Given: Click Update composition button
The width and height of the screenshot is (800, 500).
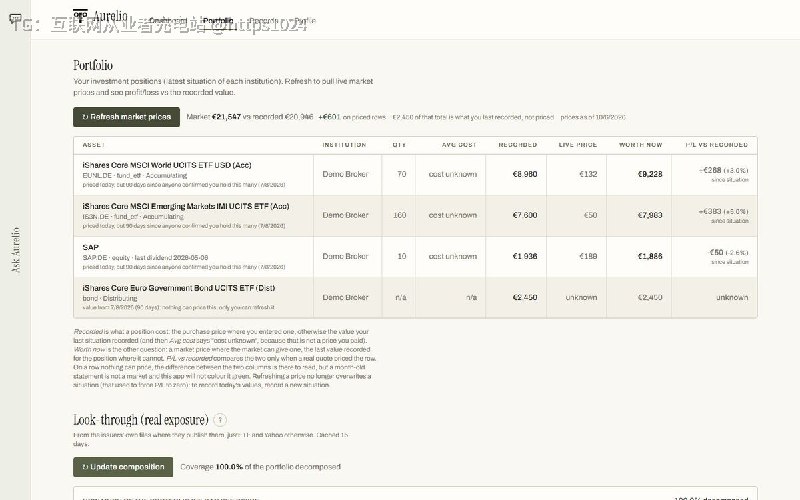Looking at the screenshot, I should pos(123,467).
